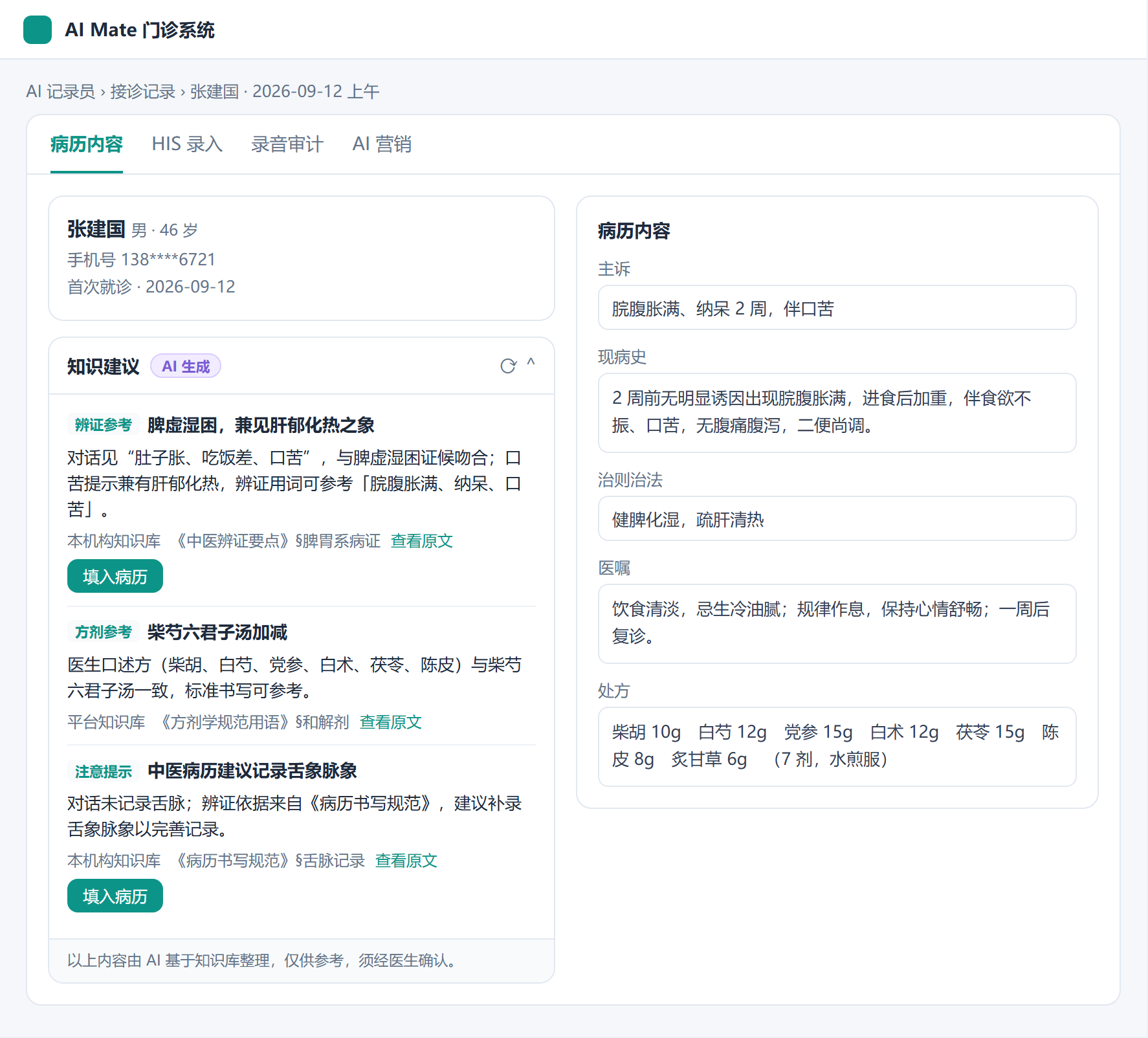1148x1038 pixels.
Task: Go to AI 记录员 breadcrumb
Action: coord(61,91)
